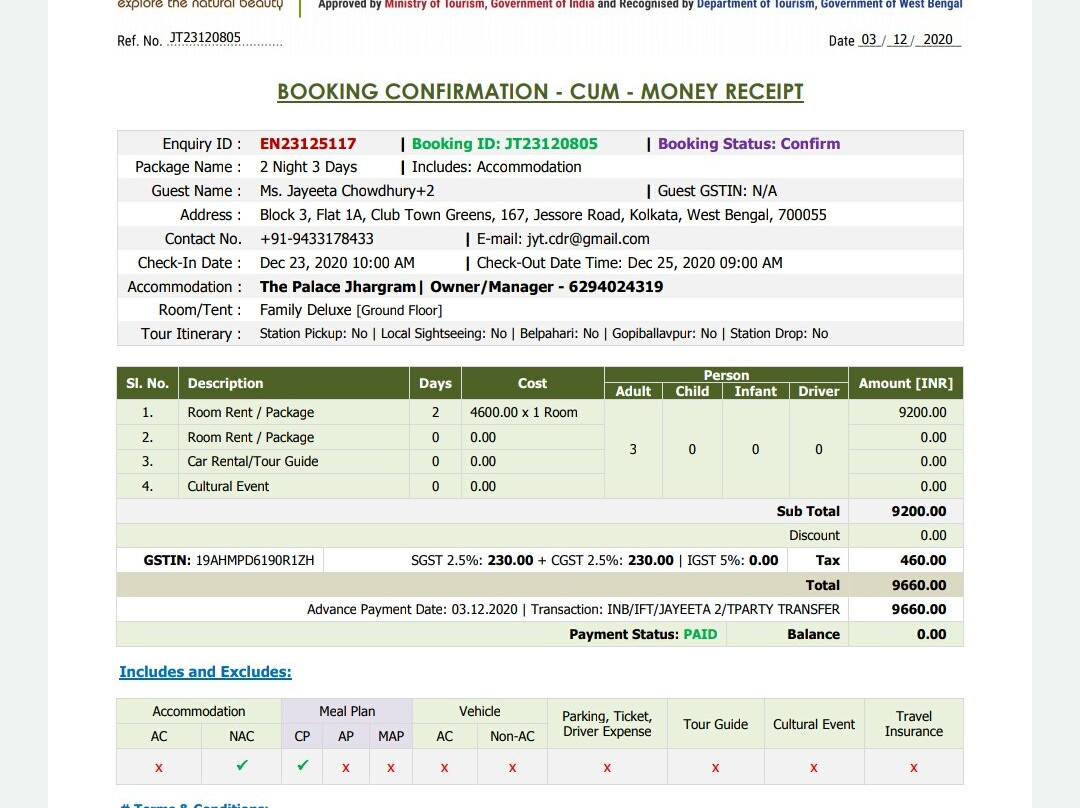Click the SGST 2.5%: 230.00 text
Image resolution: width=1080 pixels, height=808 pixels.
pos(472,560)
